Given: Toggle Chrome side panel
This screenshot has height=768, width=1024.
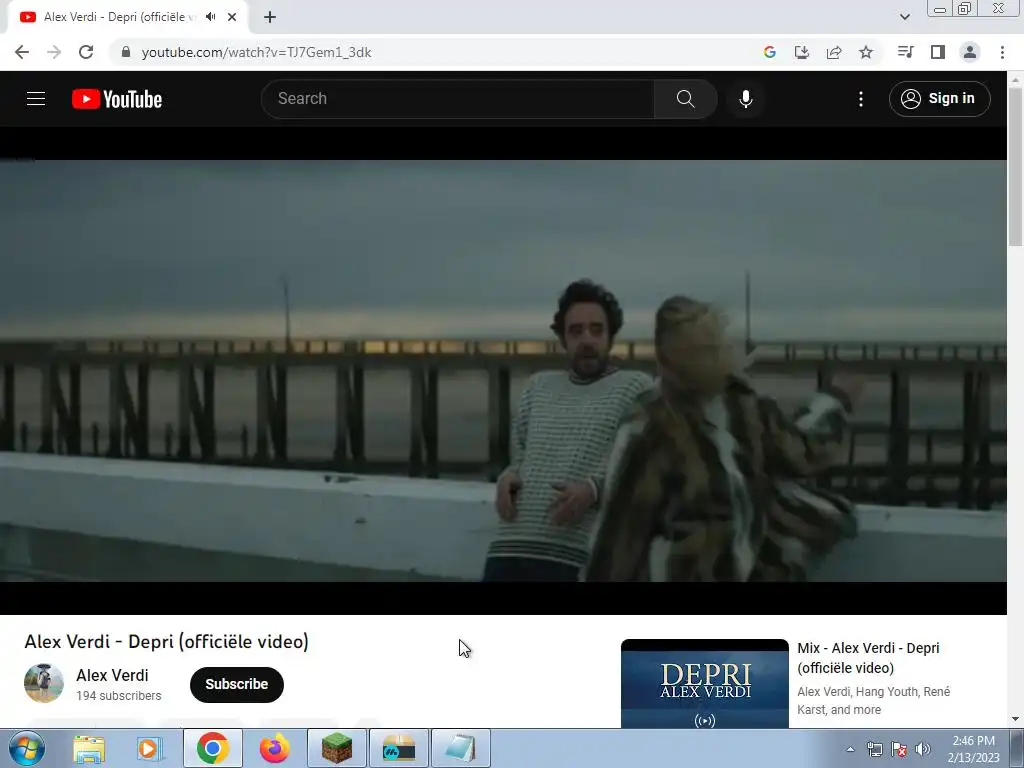Looking at the screenshot, I should point(938,52).
